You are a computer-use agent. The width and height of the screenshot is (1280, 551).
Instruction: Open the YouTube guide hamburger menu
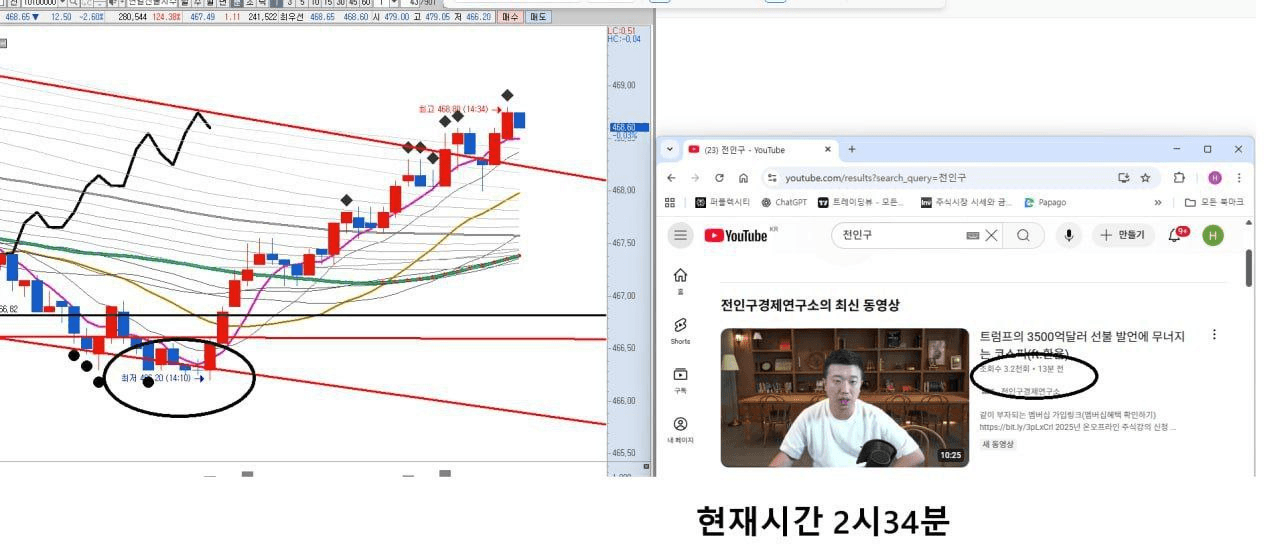pyautogui.click(x=681, y=235)
